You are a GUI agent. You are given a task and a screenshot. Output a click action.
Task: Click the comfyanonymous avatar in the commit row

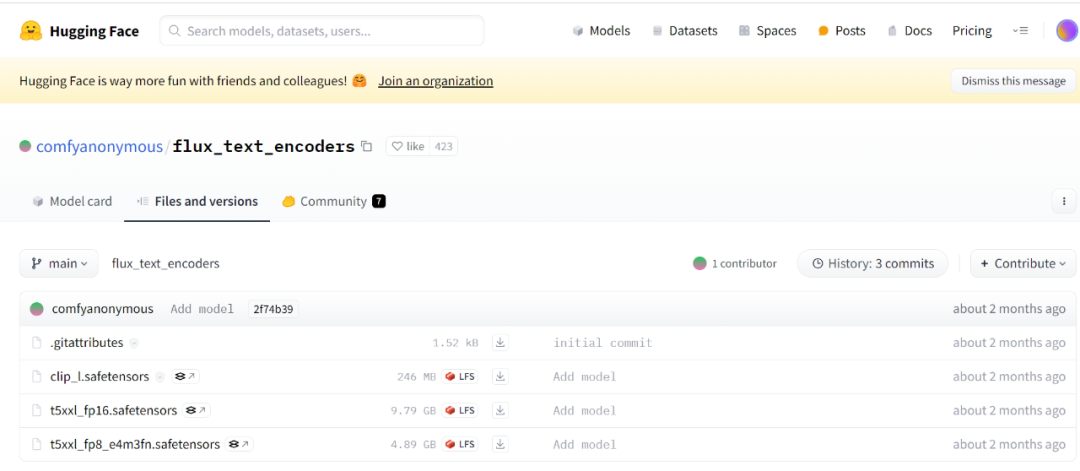[x=37, y=309]
